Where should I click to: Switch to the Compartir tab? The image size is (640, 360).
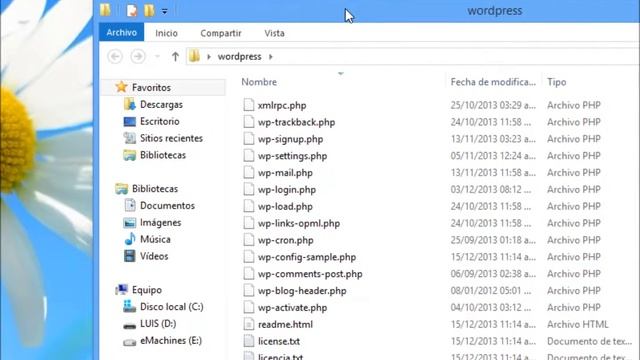tap(221, 33)
